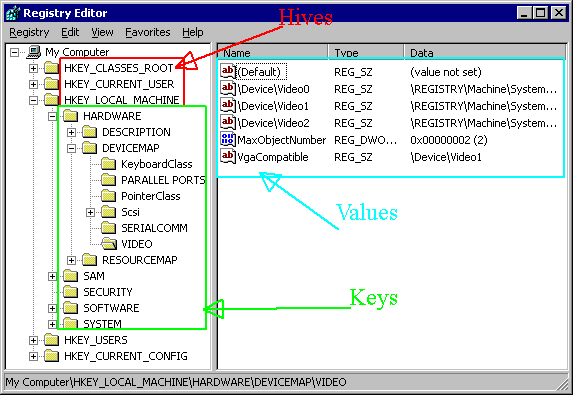Click the Registry Editor title bar icon
This screenshot has width=573, height=395.
pyautogui.click(x=13, y=13)
